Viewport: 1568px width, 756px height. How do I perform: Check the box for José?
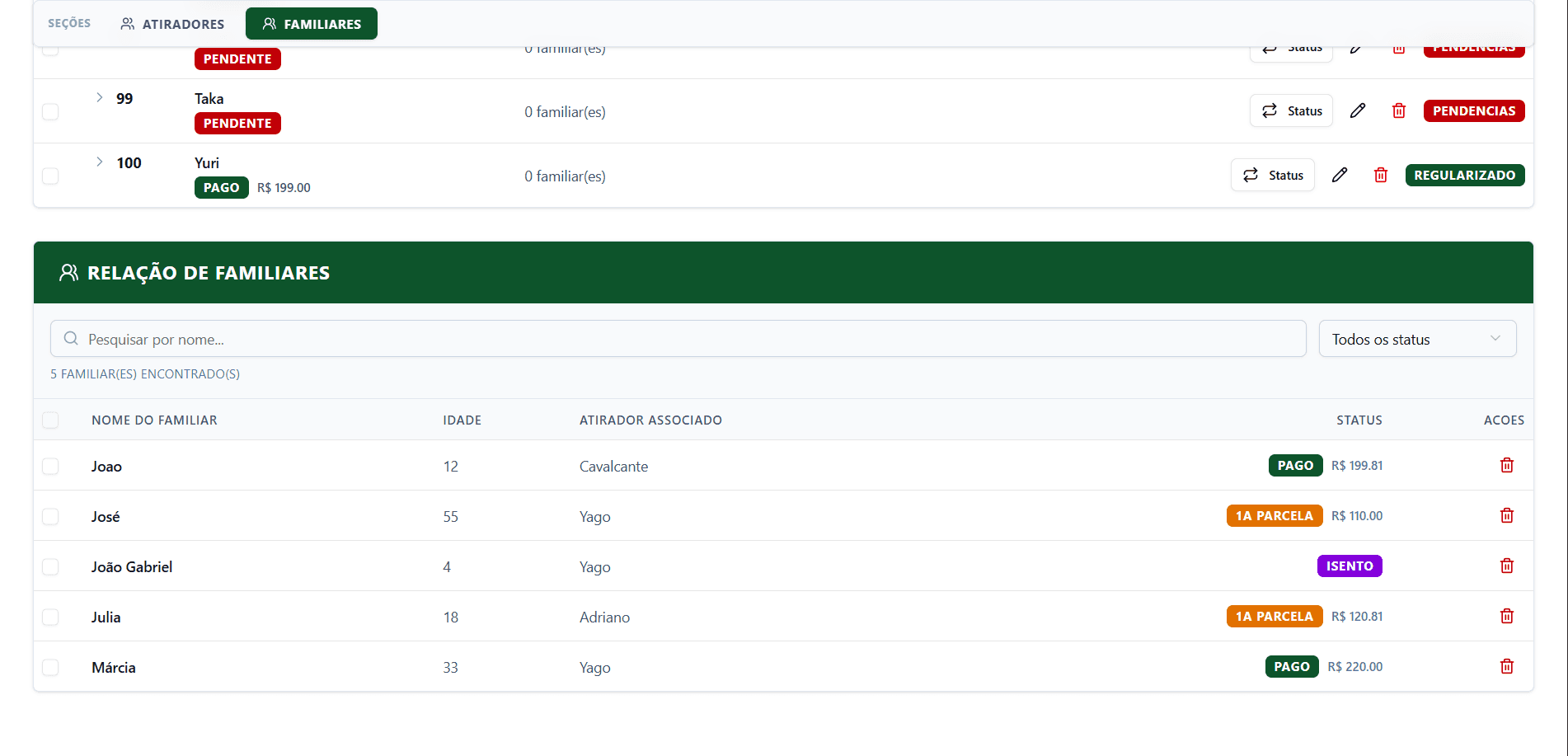50,516
